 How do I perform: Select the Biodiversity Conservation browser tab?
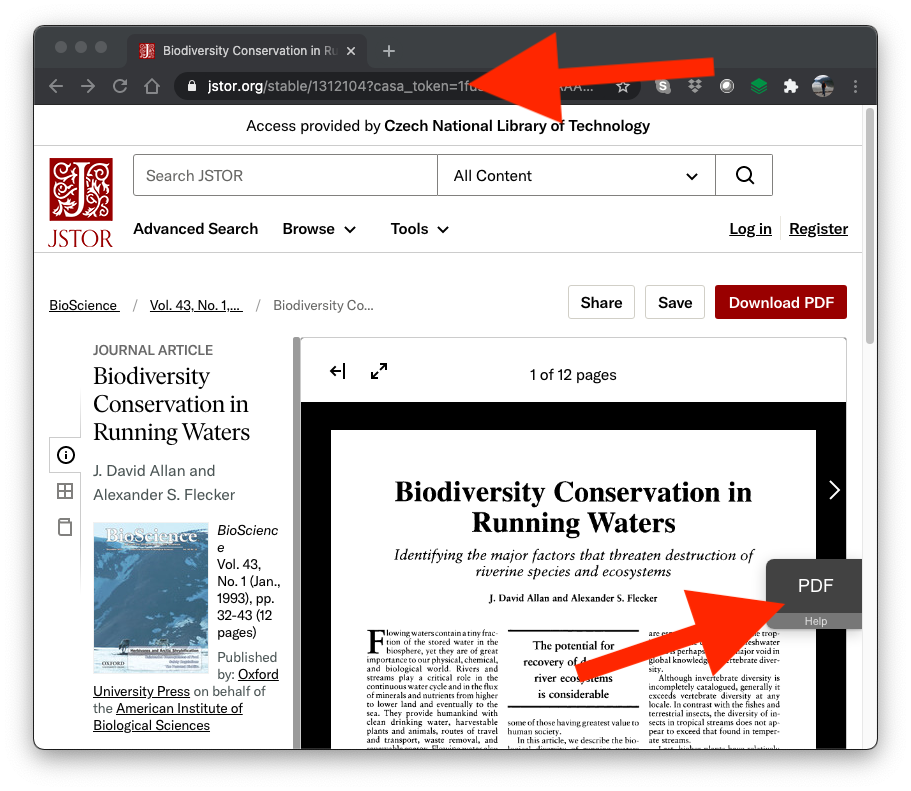tap(247, 51)
